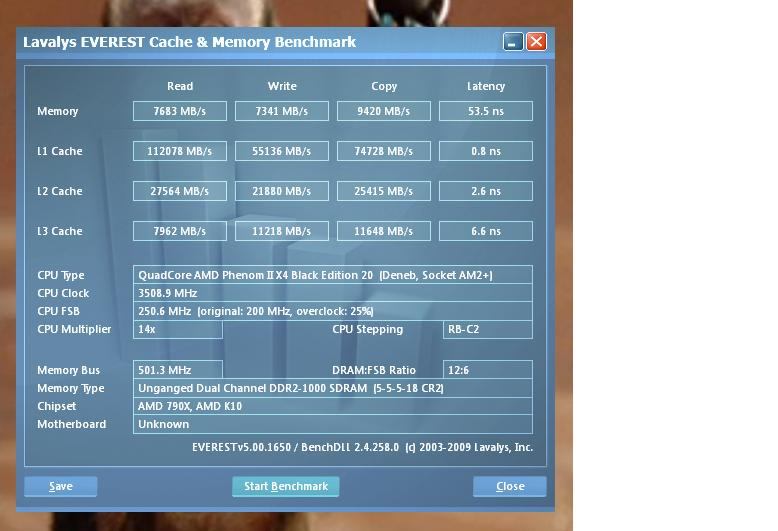
Task: Click the CPU FSB label
Action: 58,311
